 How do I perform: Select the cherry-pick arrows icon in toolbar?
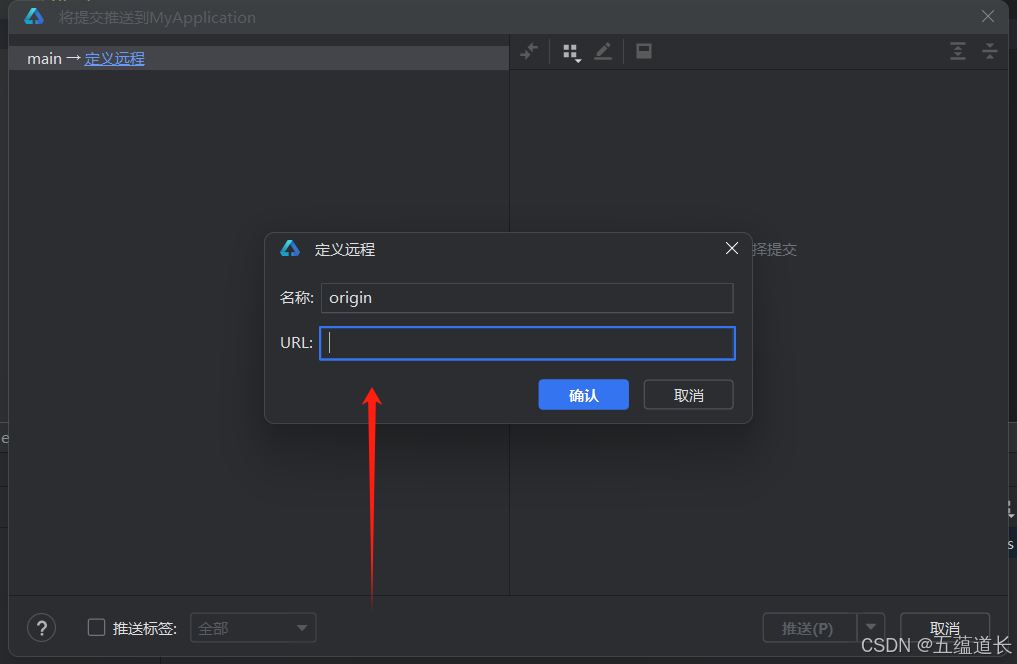529,51
